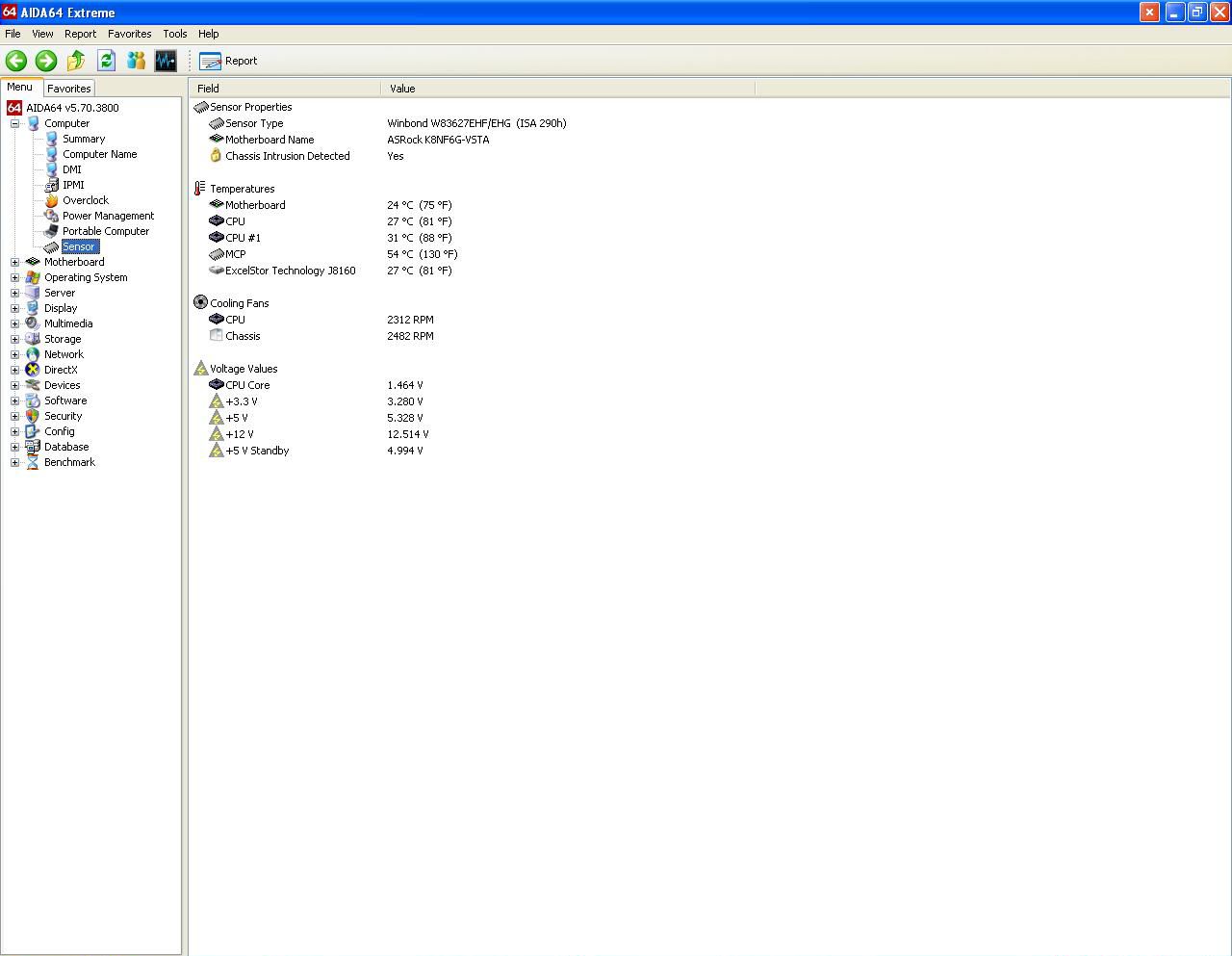Open the users icon in the toolbar
The image size is (1232, 956).
tap(136, 61)
